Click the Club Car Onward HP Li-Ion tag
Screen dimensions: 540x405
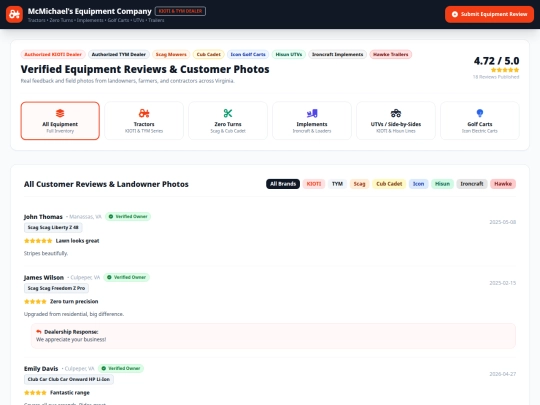[69, 380]
